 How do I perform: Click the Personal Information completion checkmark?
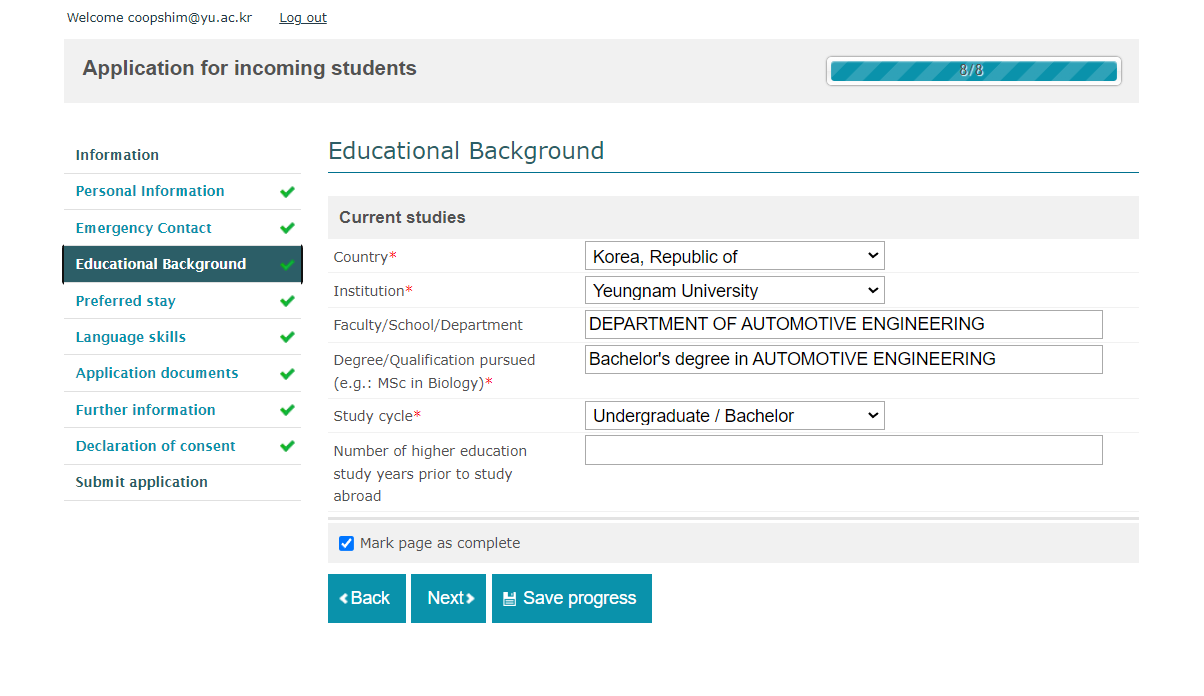click(288, 192)
